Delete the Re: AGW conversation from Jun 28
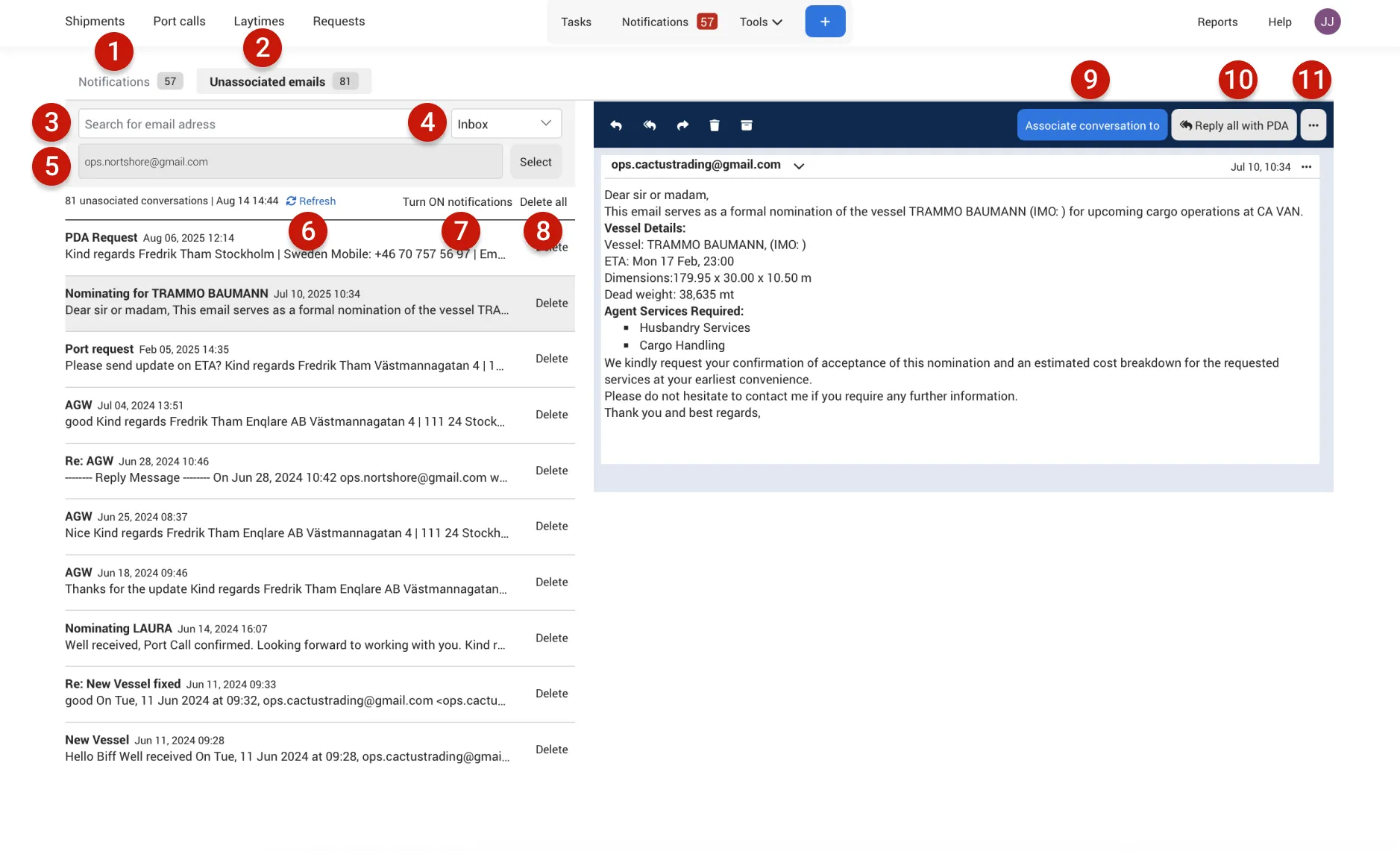The height and width of the screenshot is (851, 1400). pyautogui.click(x=552, y=471)
